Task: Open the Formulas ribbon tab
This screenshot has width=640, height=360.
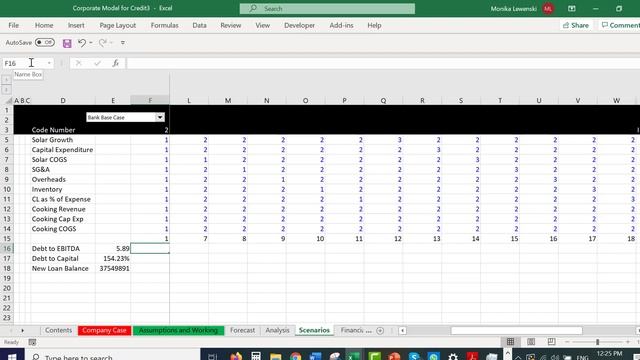Action: [164, 25]
